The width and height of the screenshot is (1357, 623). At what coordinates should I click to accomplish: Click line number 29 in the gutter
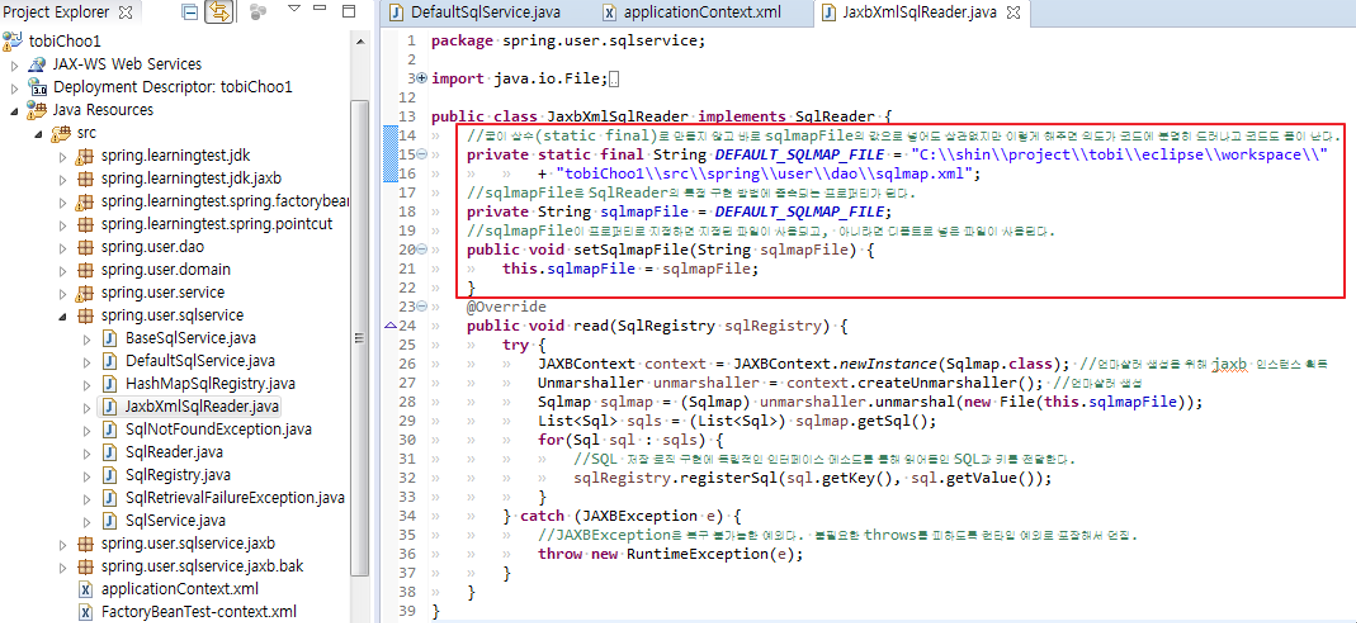click(407, 421)
